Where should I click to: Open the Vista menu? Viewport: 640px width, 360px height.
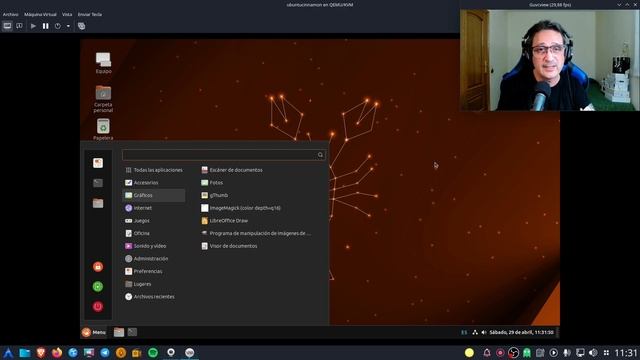[67, 14]
